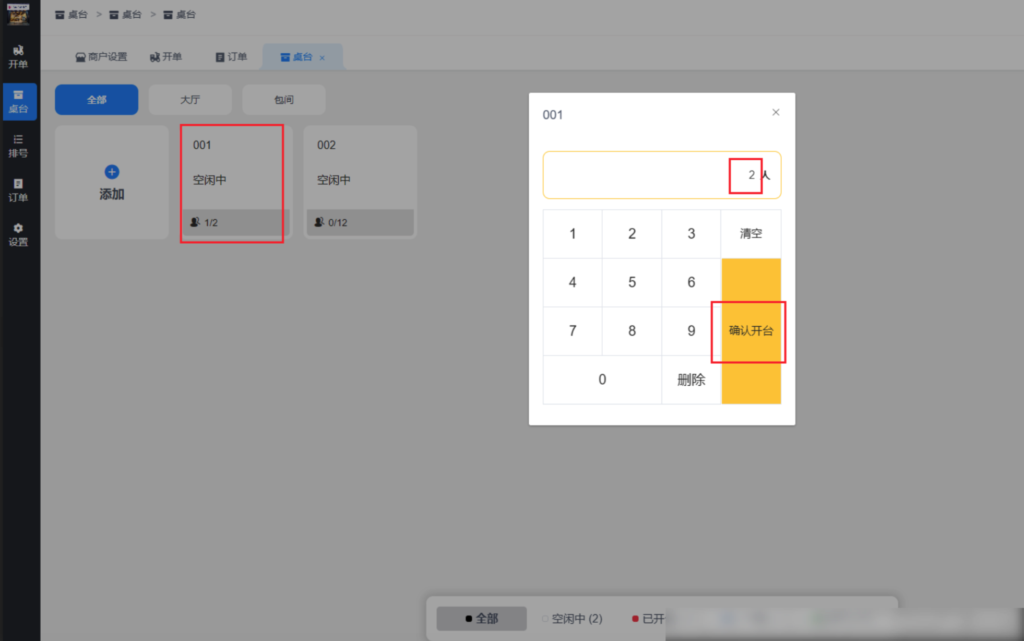Click the breadcrumb 桌台 table icon
Screen dimensions: 1024x641
[170, 14]
